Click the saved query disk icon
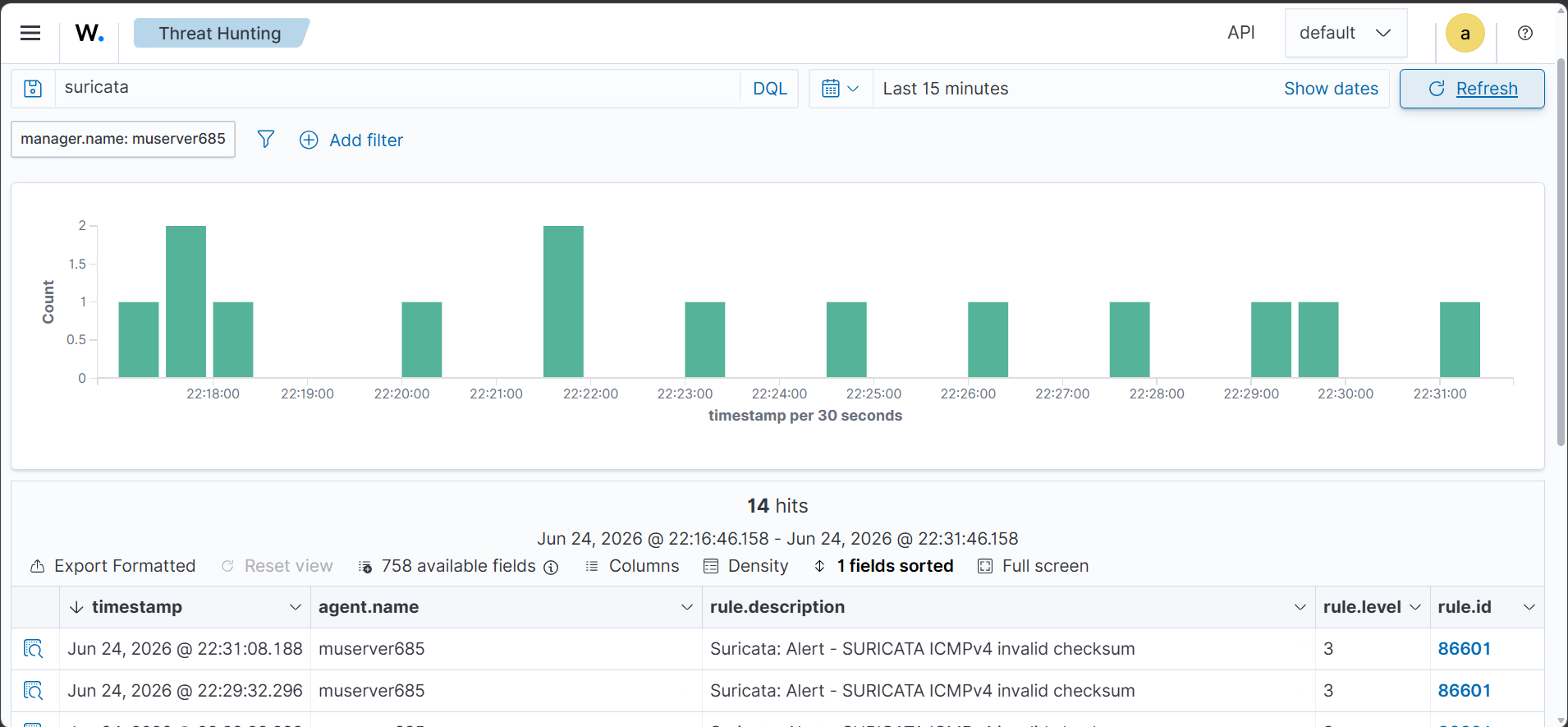 33,89
